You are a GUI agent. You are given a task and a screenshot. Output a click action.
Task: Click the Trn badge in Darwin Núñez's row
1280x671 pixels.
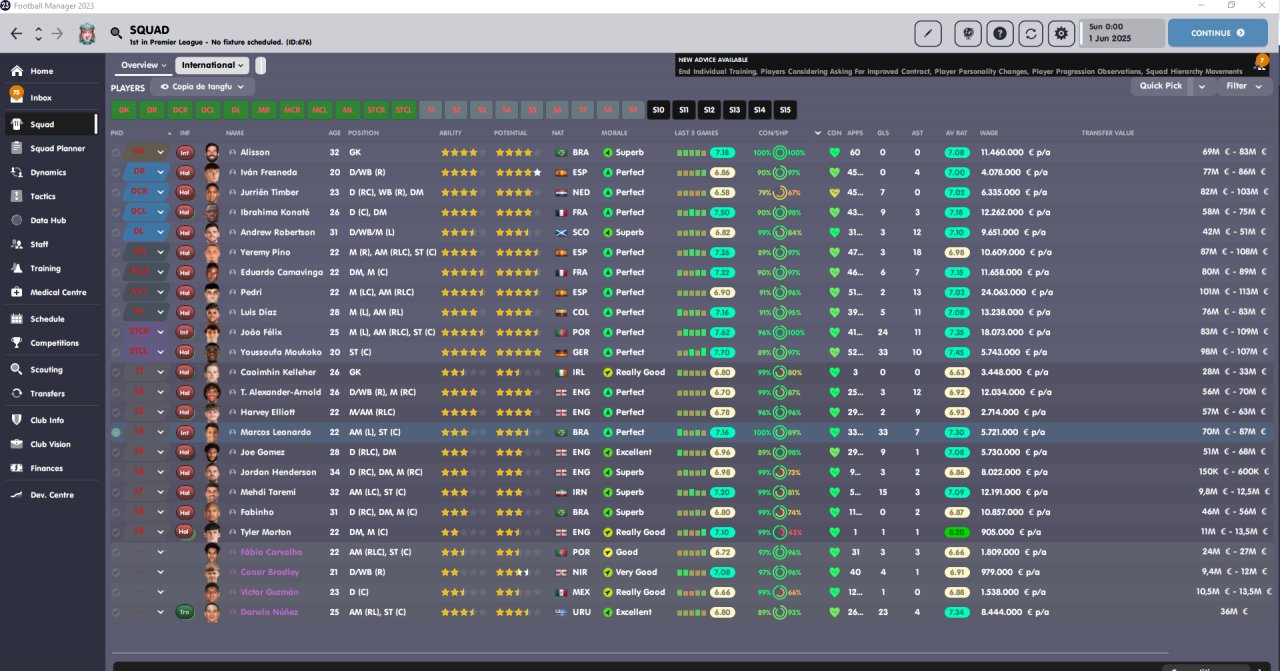pyautogui.click(x=185, y=612)
